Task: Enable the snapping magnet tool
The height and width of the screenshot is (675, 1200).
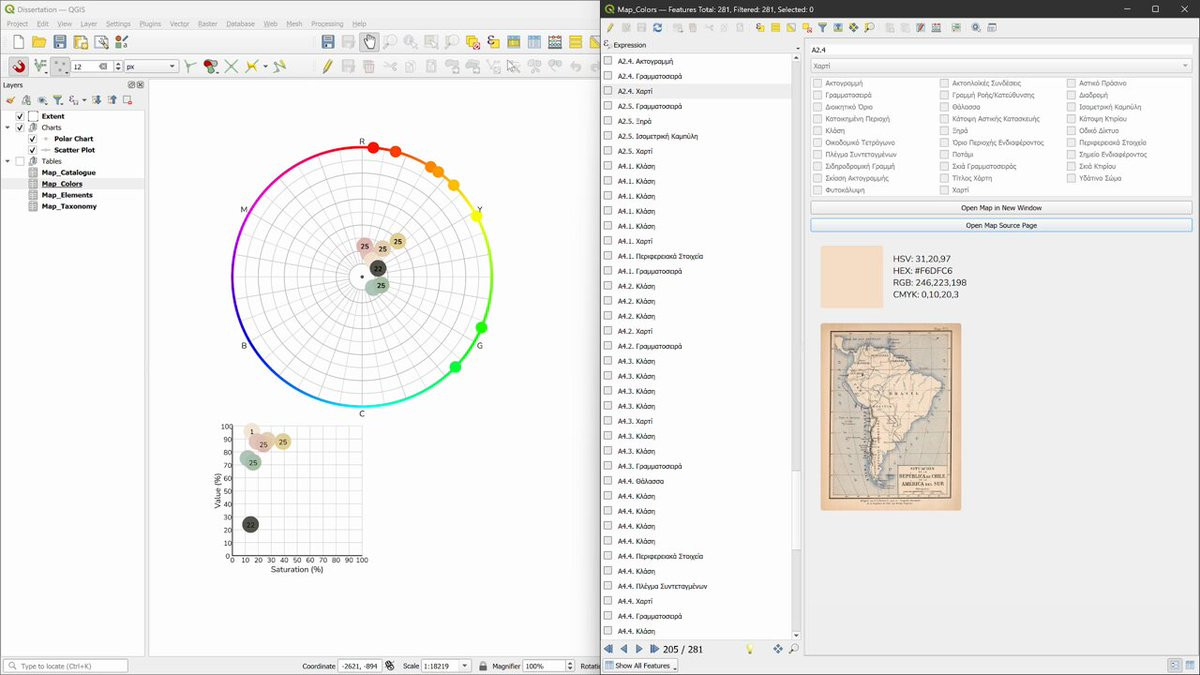Action: coord(18,66)
